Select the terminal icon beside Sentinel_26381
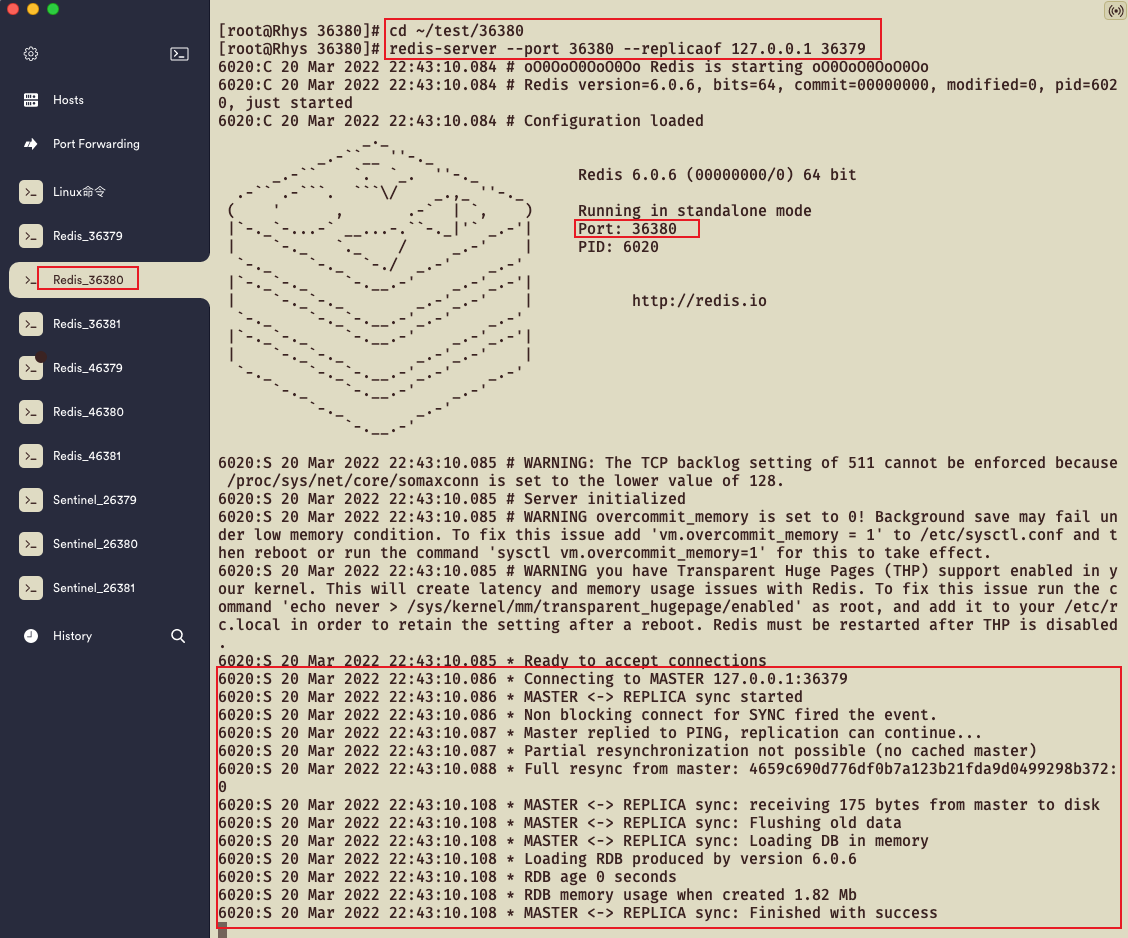The image size is (1128, 938). coord(31,588)
